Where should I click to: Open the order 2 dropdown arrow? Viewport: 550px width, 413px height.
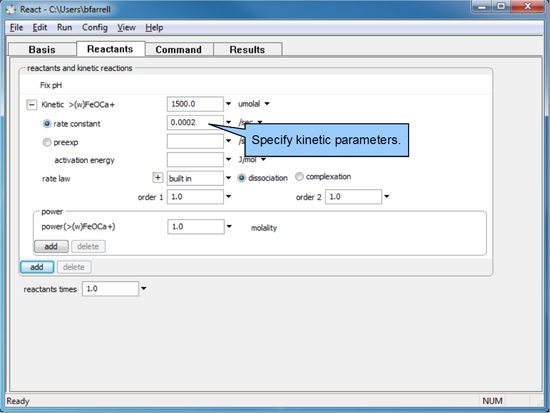[x=387, y=196]
